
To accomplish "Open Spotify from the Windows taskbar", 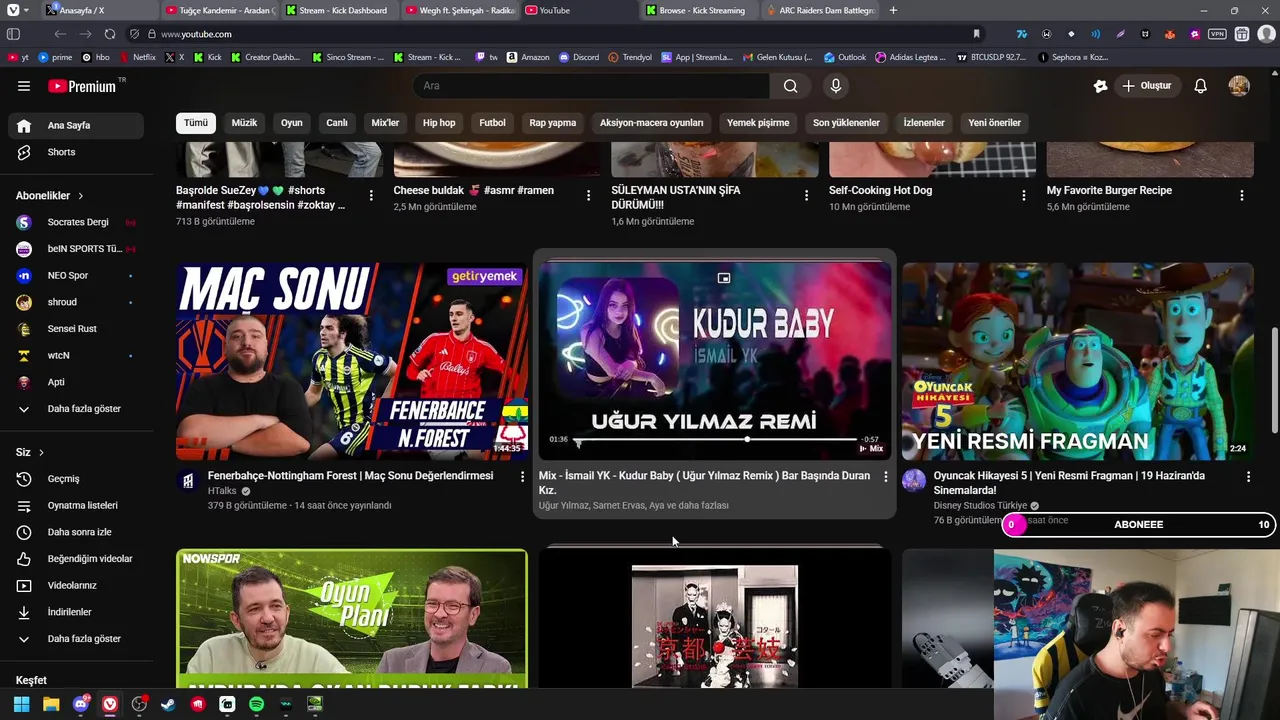I will tap(256, 704).
